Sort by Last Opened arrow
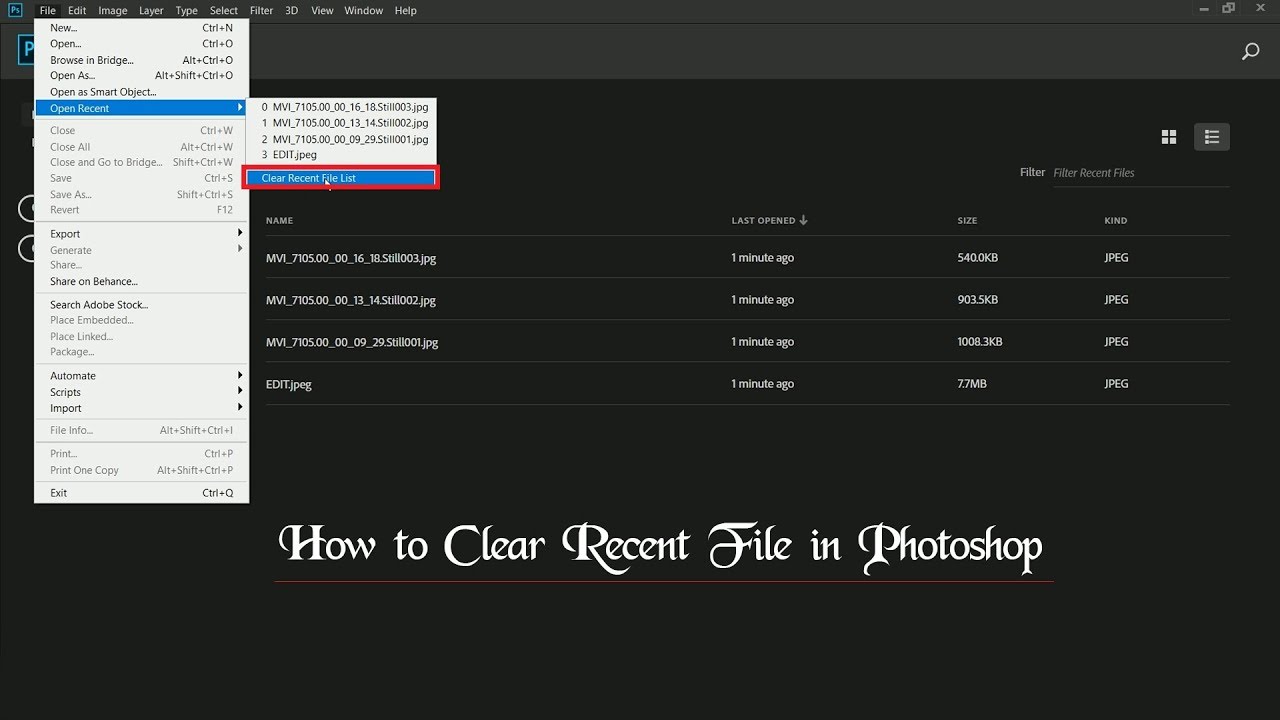This screenshot has height=720, width=1280. (x=803, y=220)
